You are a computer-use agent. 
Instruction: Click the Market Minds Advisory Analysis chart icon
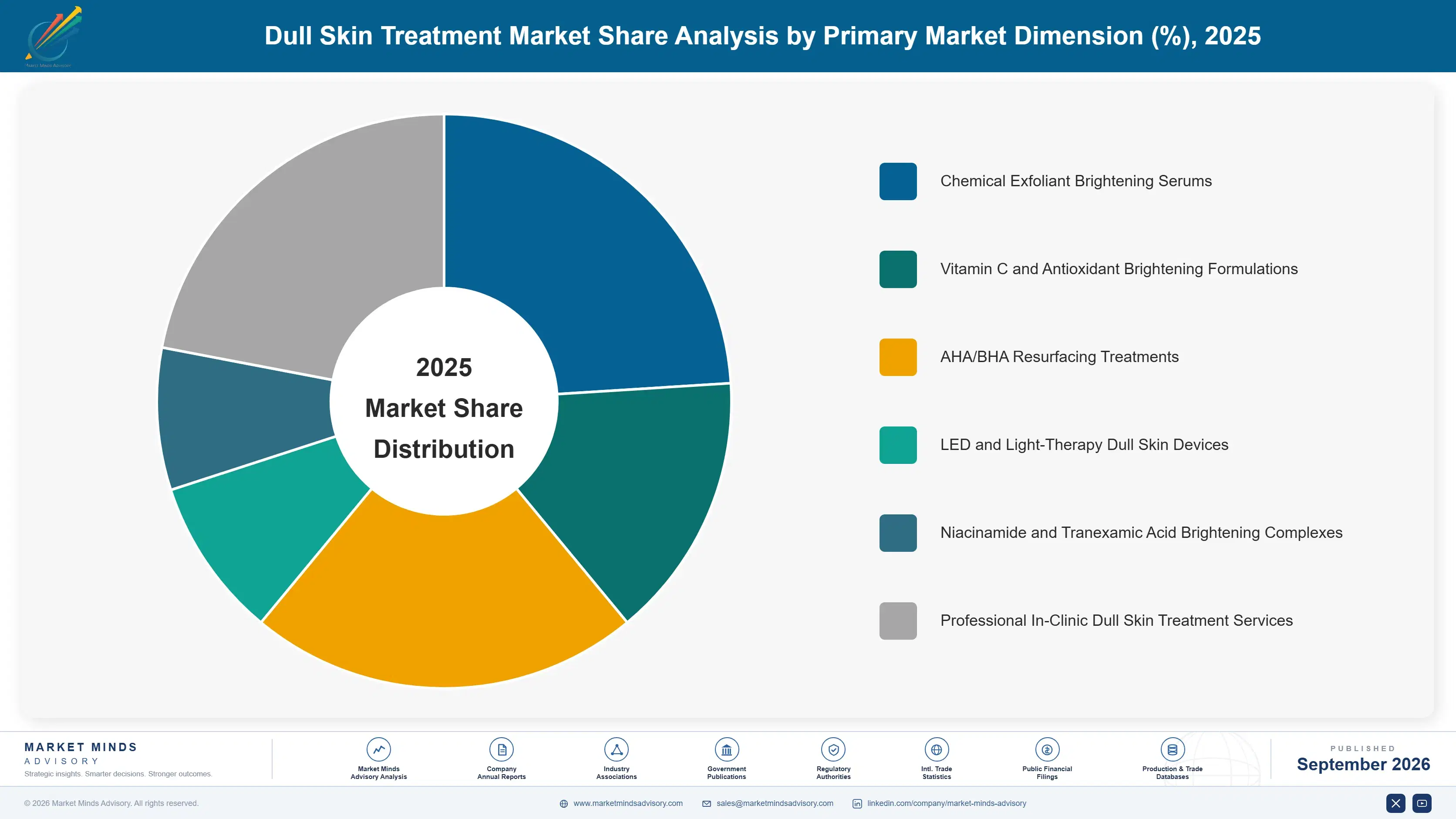(379, 749)
